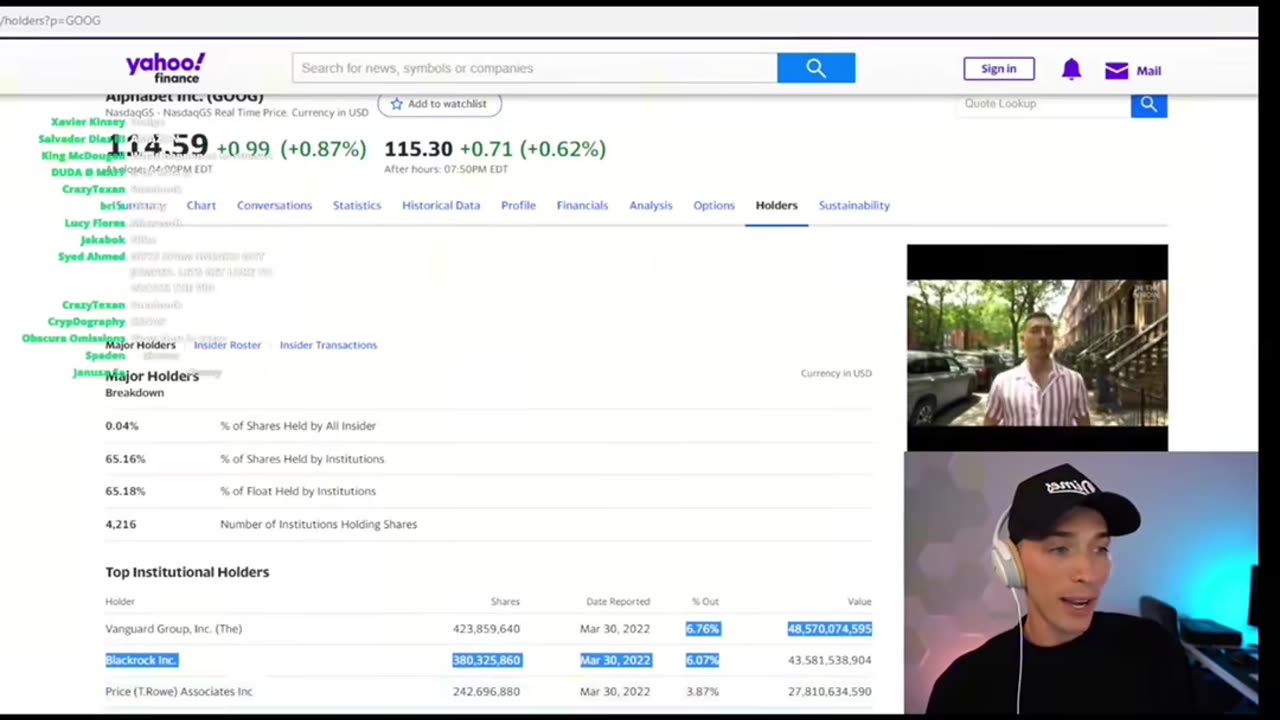Click Blackrock shares value 380,325,860

(x=486, y=660)
